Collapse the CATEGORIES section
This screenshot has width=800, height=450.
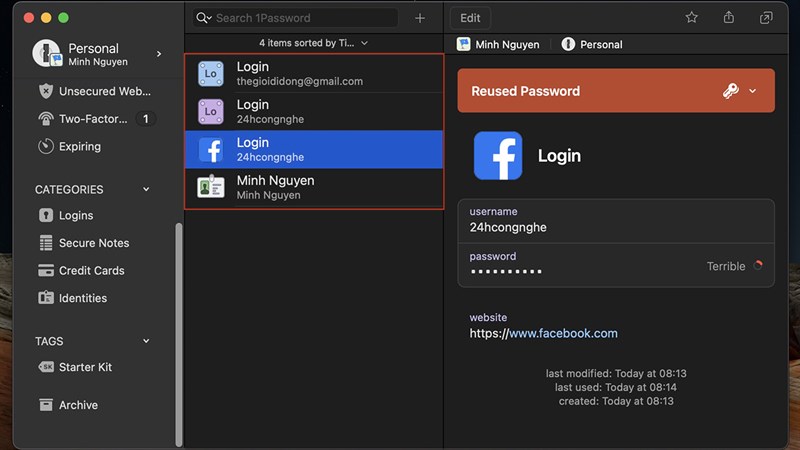click(146, 189)
